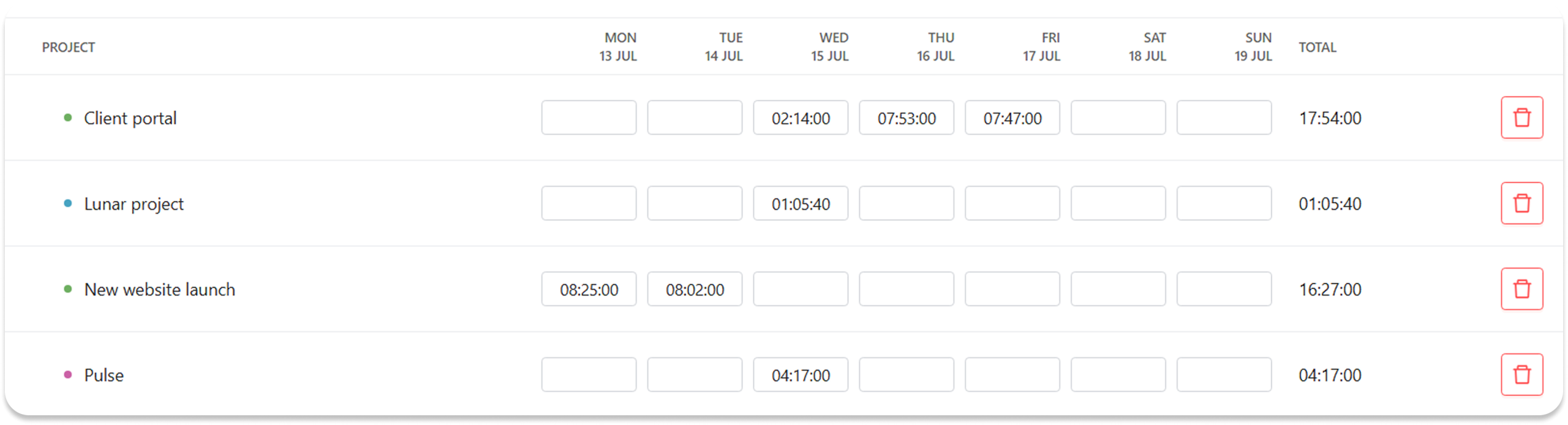Delete the Client portal row

[x=1521, y=118]
